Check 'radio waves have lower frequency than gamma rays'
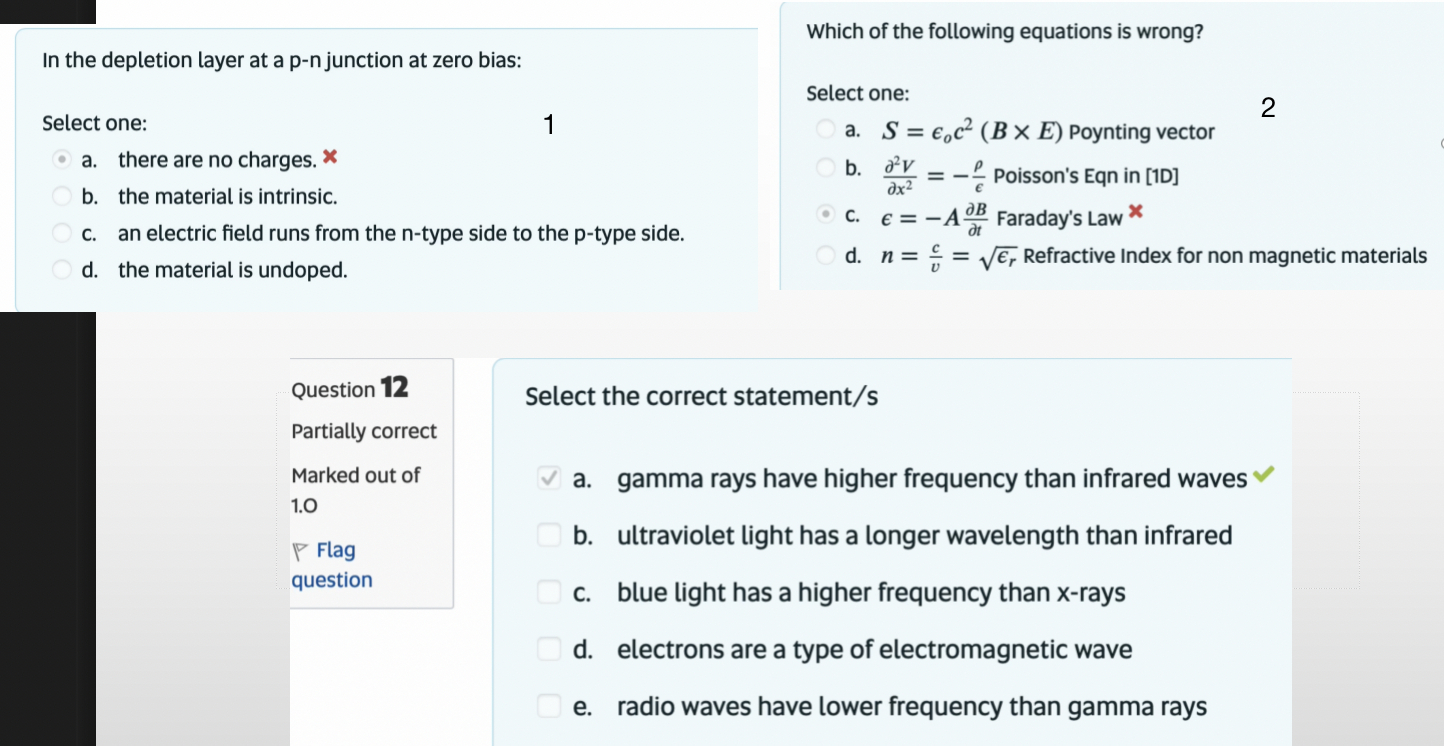Image resolution: width=1444 pixels, height=746 pixels. pos(548,706)
